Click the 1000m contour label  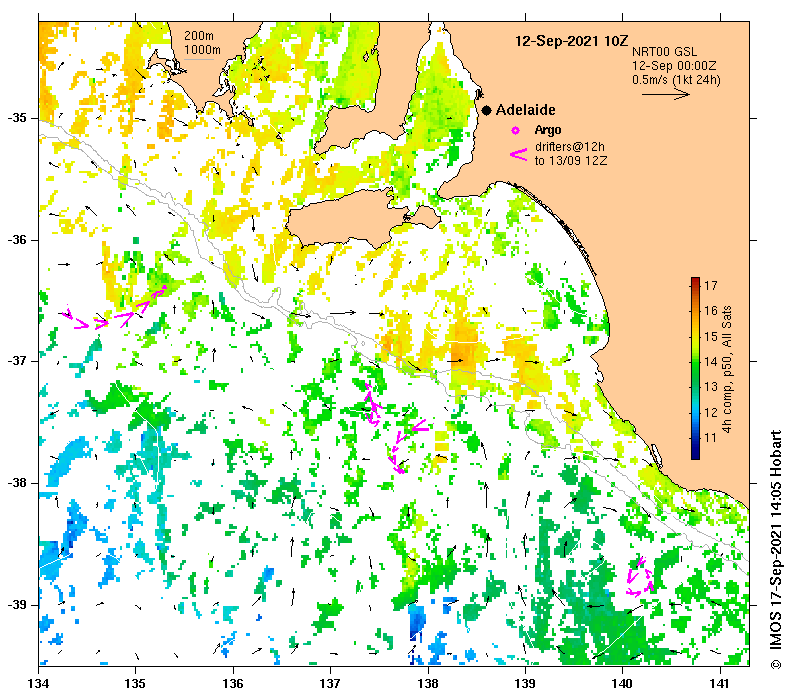(202, 50)
